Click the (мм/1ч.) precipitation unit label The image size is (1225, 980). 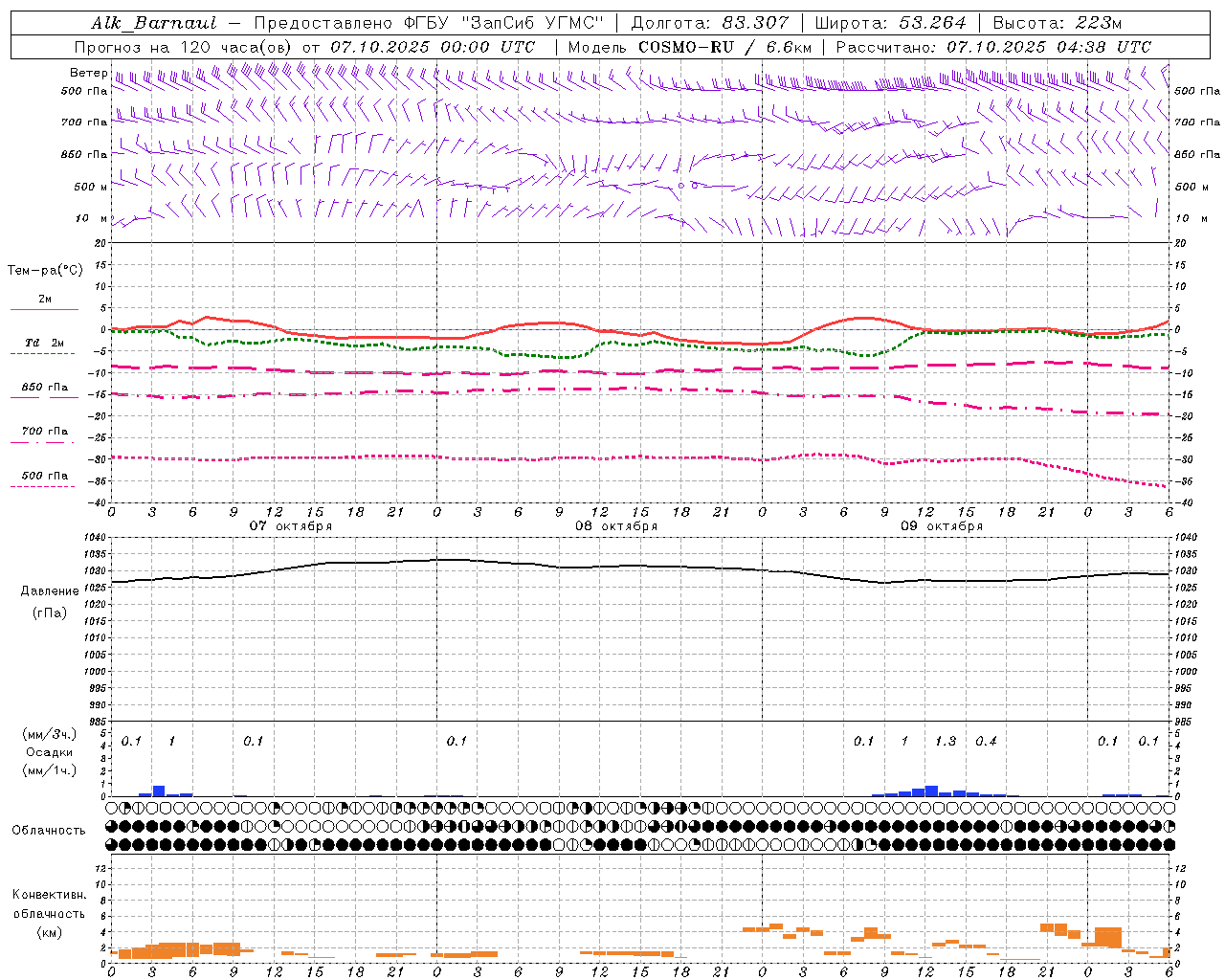pyautogui.click(x=50, y=770)
